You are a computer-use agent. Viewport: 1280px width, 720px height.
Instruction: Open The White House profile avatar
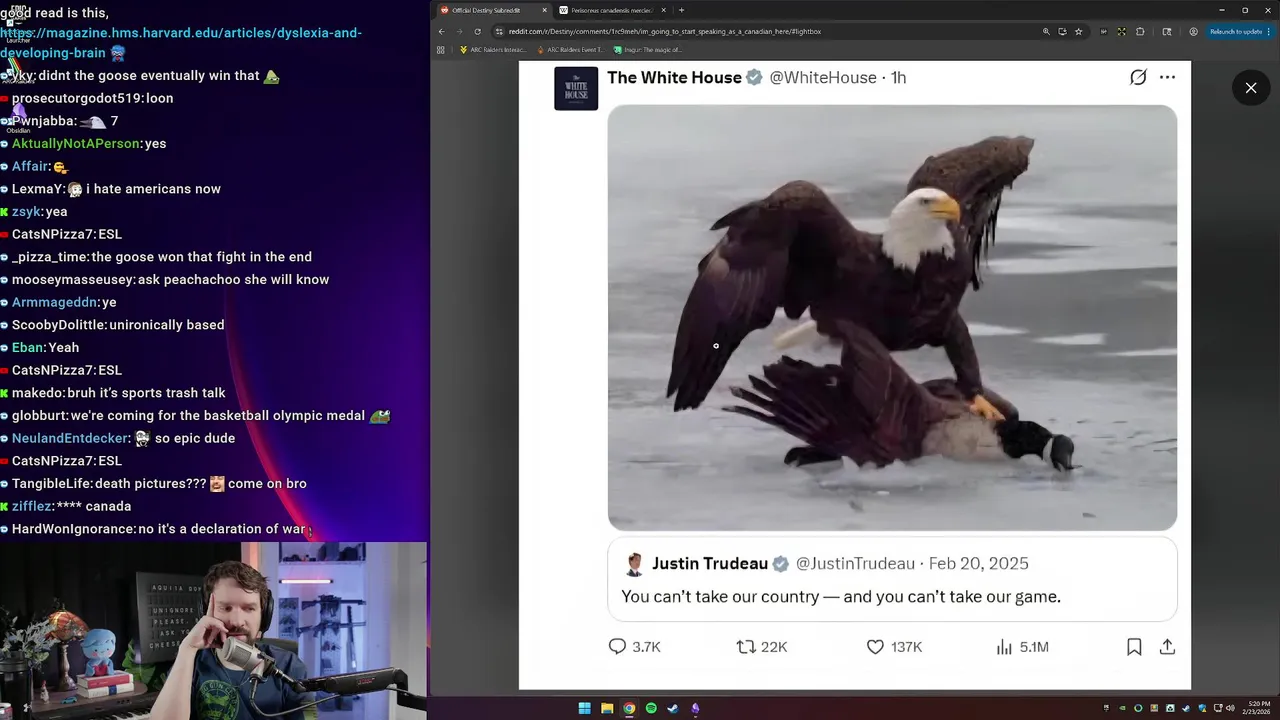point(576,89)
